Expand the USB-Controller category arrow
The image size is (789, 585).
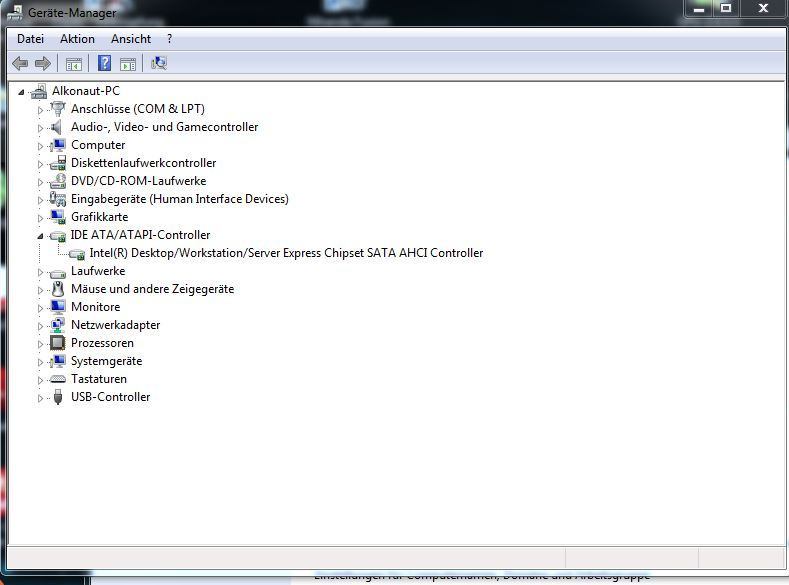coord(40,398)
